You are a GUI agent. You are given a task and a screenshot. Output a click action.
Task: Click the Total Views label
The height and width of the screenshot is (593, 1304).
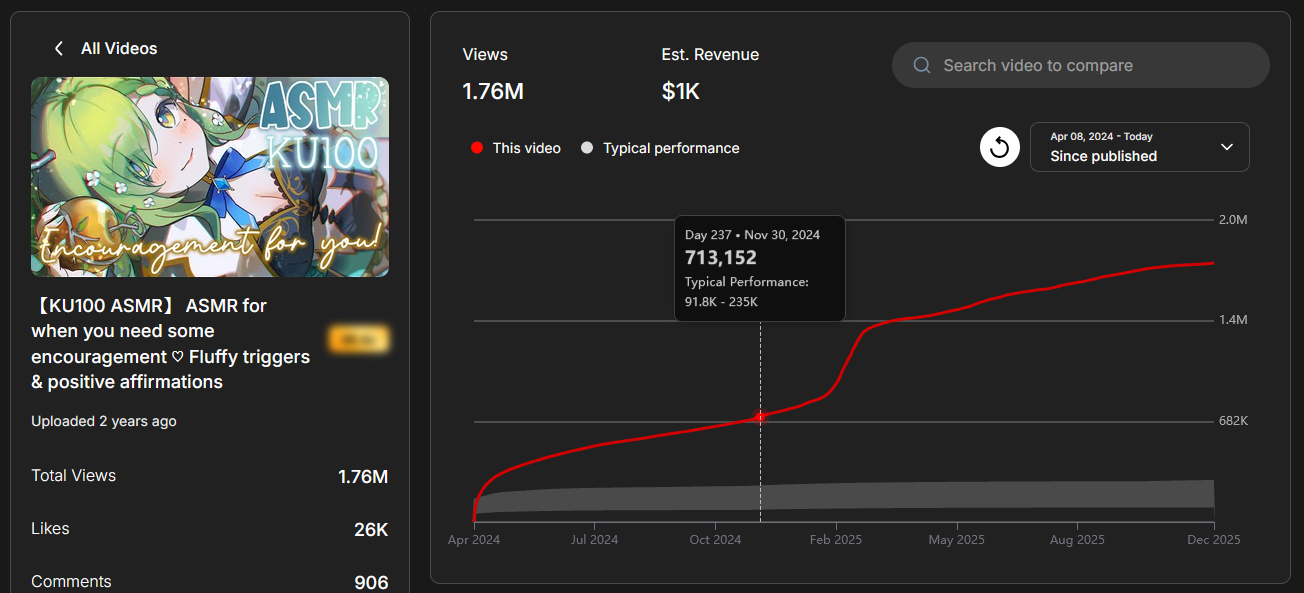click(74, 475)
